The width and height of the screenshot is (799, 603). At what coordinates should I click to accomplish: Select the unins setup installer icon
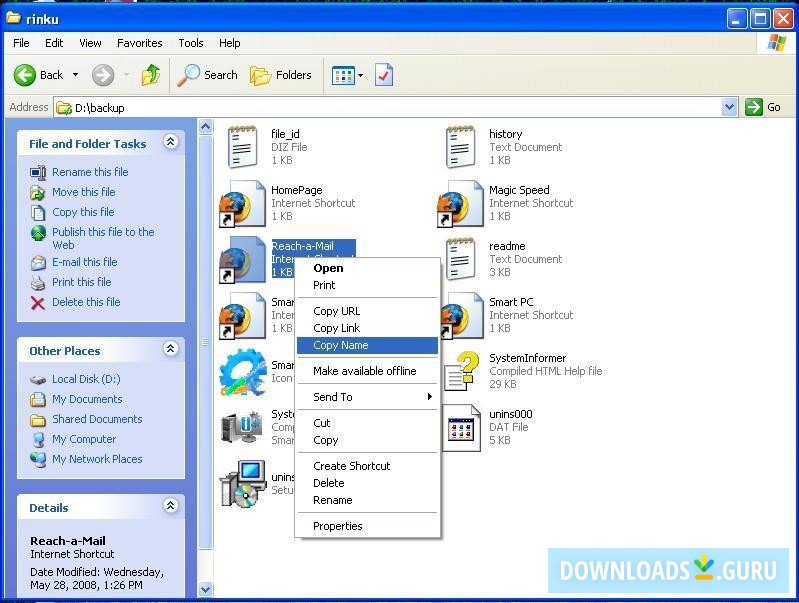pyautogui.click(x=243, y=483)
